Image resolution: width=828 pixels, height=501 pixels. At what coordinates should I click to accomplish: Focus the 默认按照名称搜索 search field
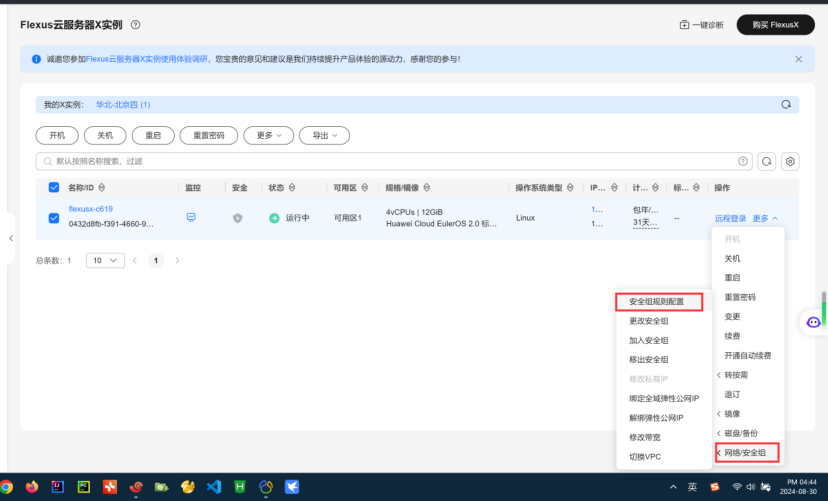tap(393, 161)
